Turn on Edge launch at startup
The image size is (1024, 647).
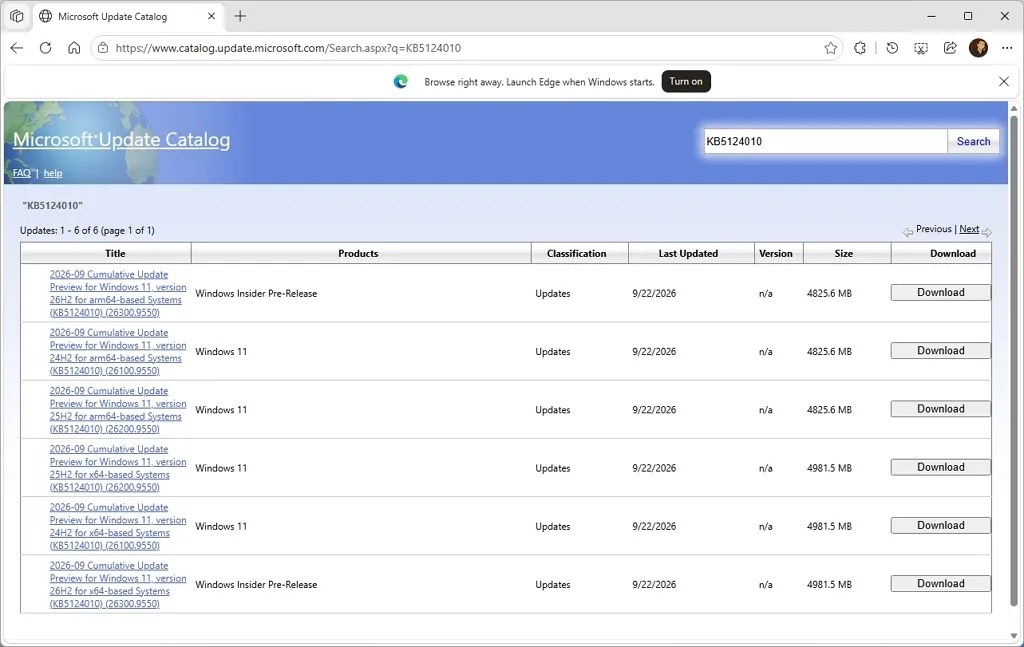click(x=686, y=82)
